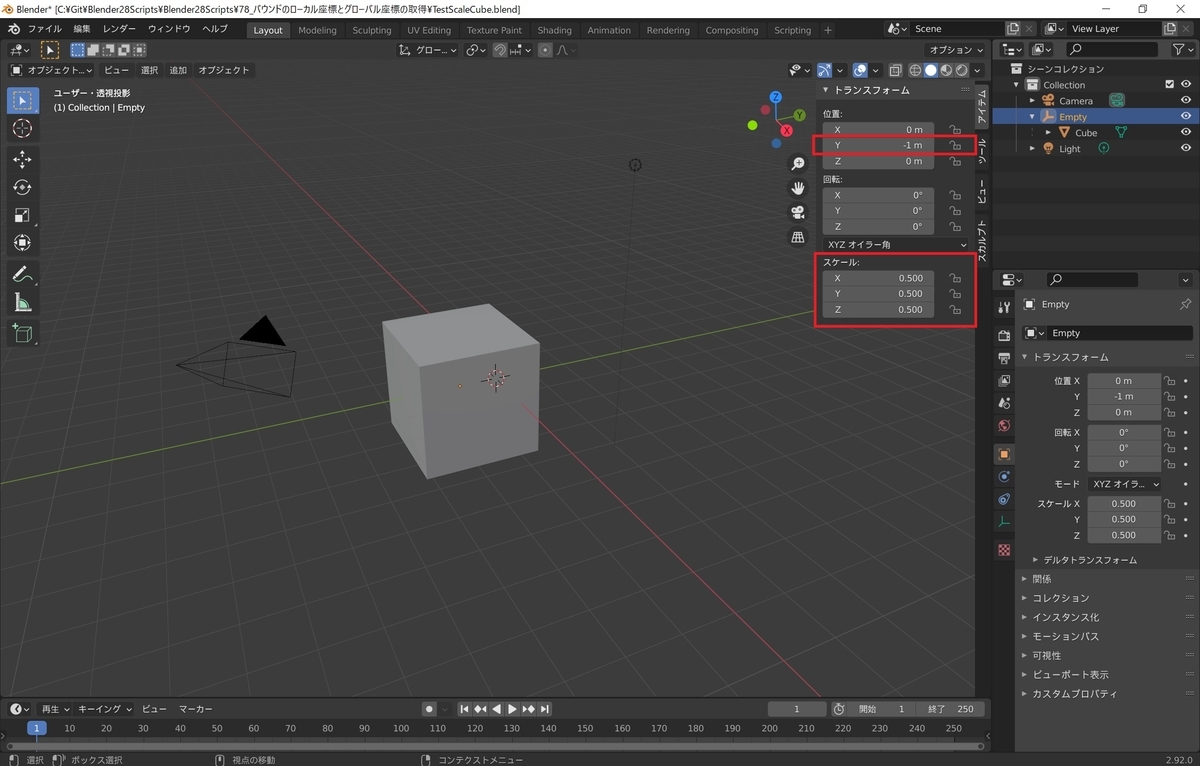The height and width of the screenshot is (766, 1200).
Task: Switch perspective/orthographic grid icon
Action: [798, 237]
